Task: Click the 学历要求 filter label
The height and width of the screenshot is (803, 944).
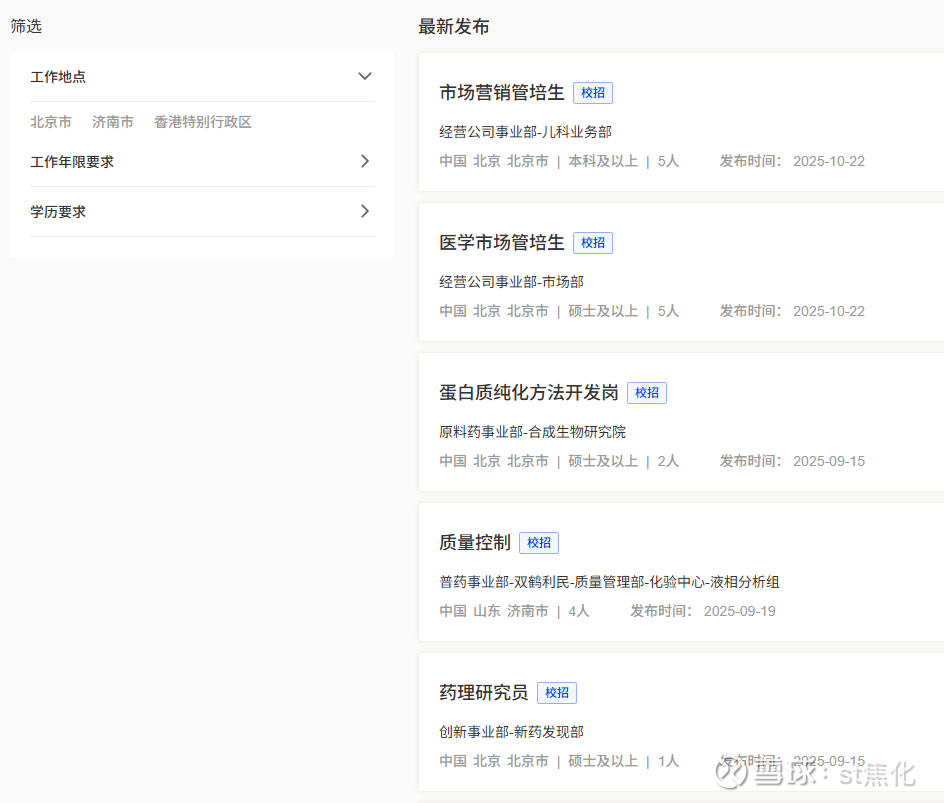Action: pyautogui.click(x=58, y=212)
